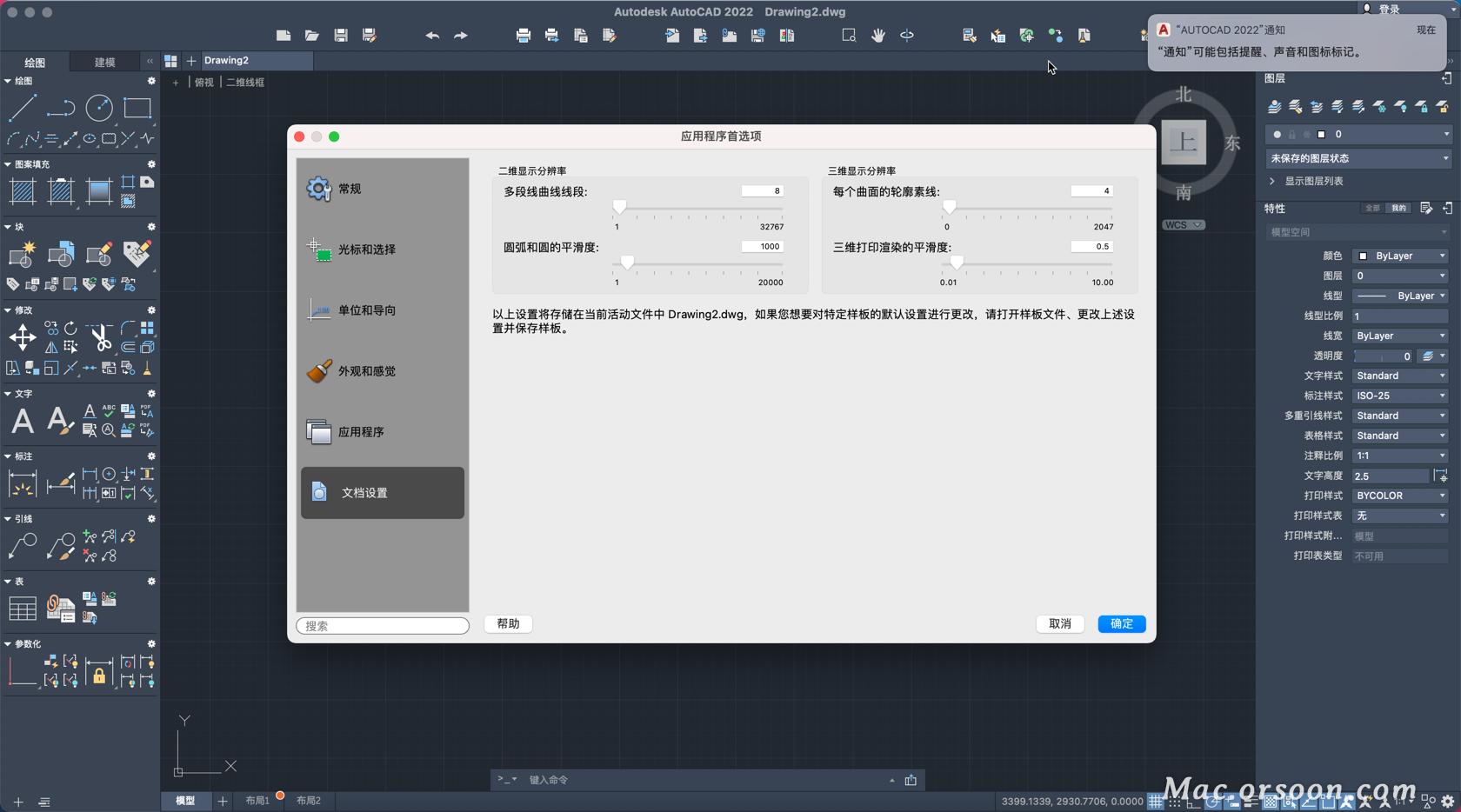Image resolution: width=1461 pixels, height=812 pixels.
Task: Click the 帮助 button in preferences
Action: click(508, 624)
